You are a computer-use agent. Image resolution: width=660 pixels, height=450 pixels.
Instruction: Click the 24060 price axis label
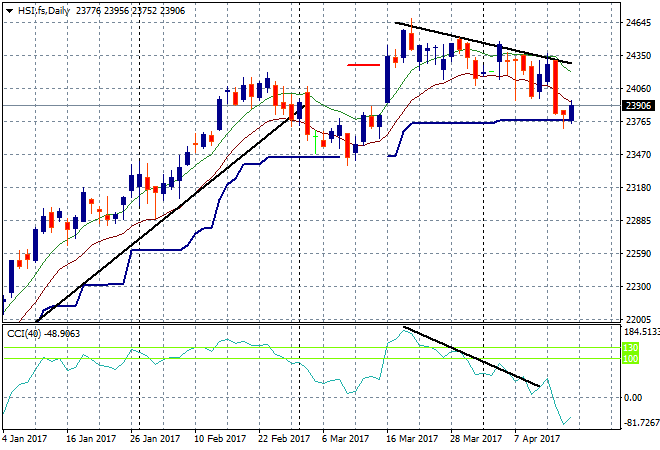pyautogui.click(x=639, y=89)
